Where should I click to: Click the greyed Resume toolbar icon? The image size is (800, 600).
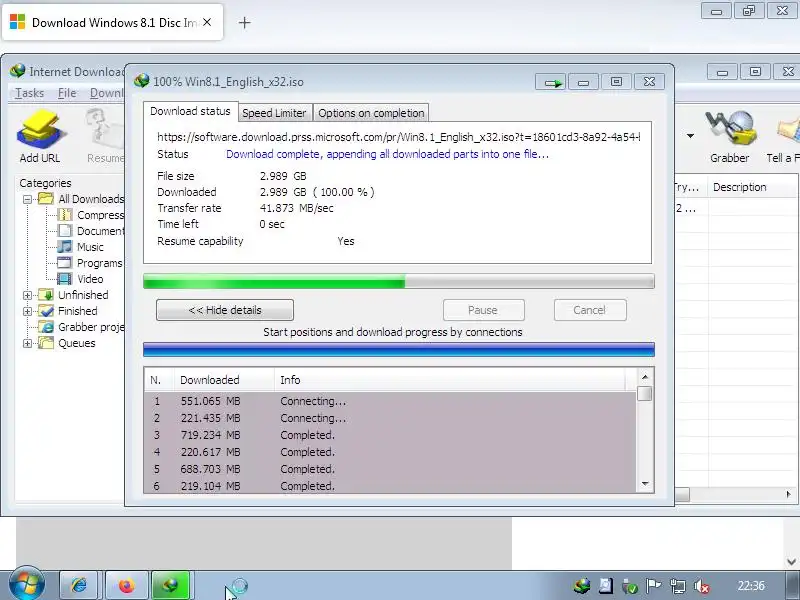point(105,136)
